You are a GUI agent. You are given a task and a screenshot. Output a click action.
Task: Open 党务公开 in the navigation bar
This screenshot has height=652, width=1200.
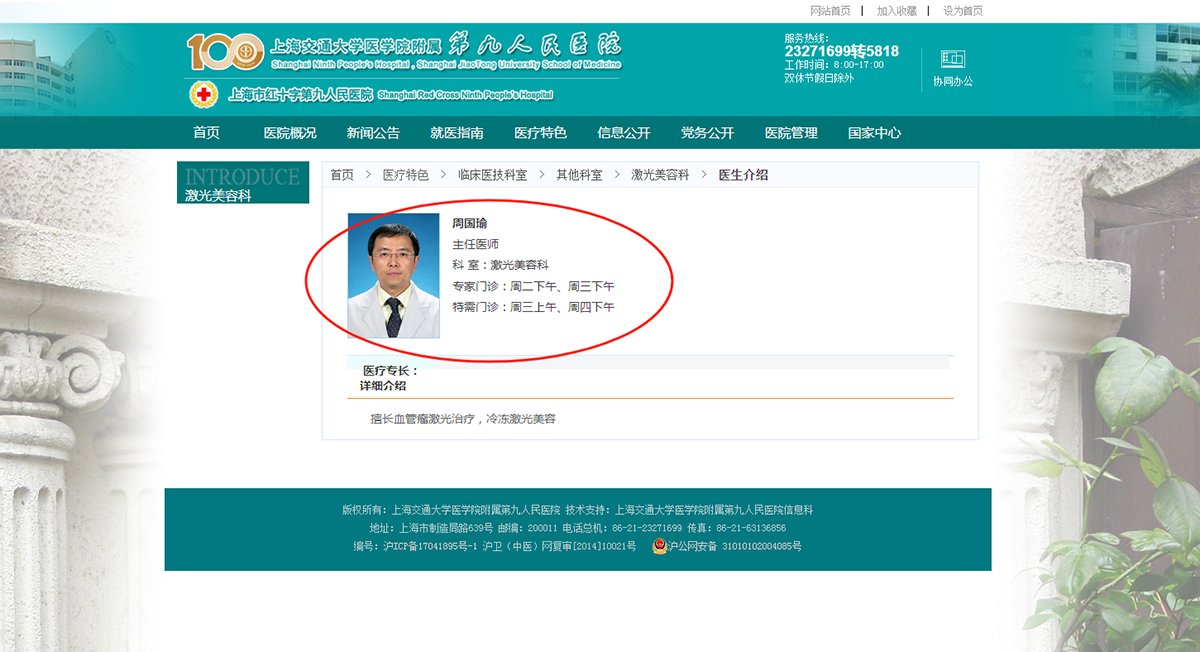[x=707, y=133]
